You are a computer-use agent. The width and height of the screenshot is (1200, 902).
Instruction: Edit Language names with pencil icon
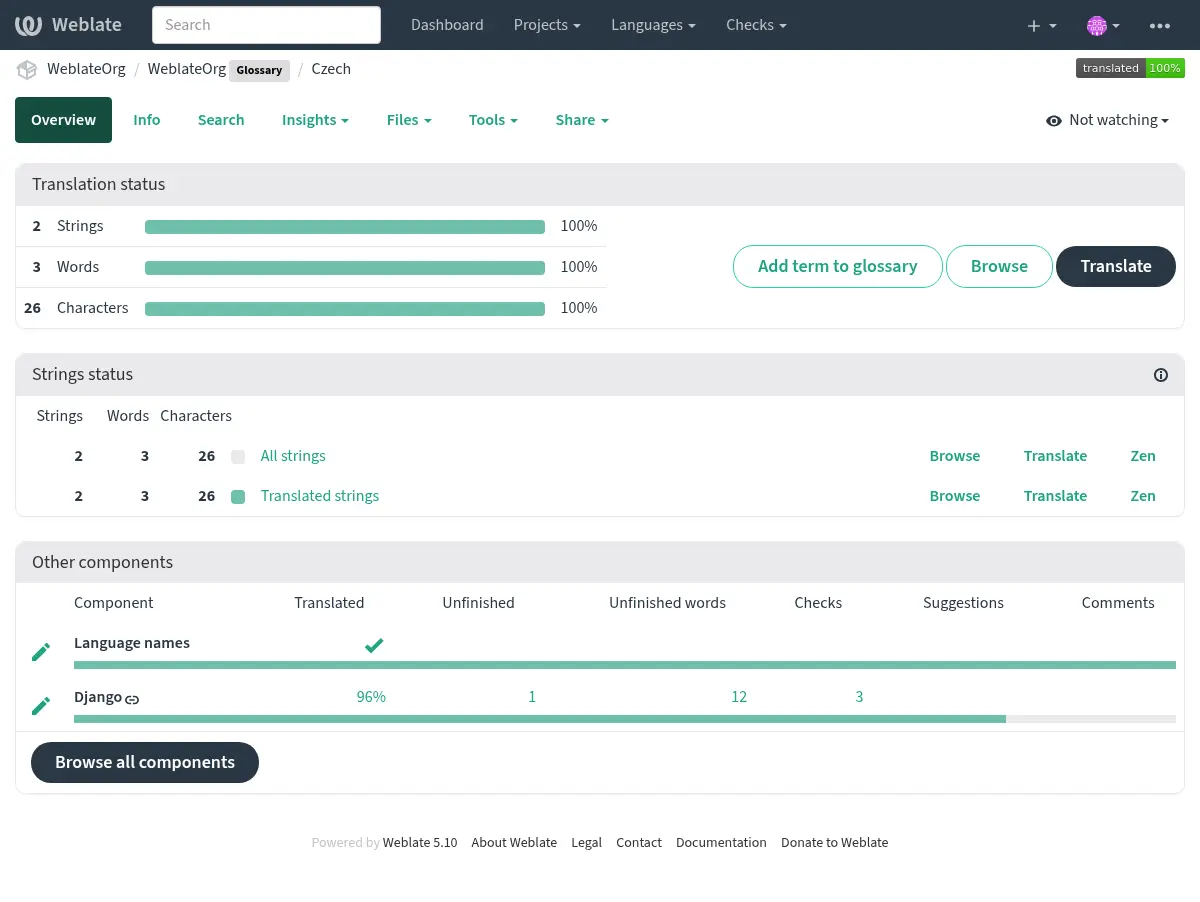tap(41, 652)
